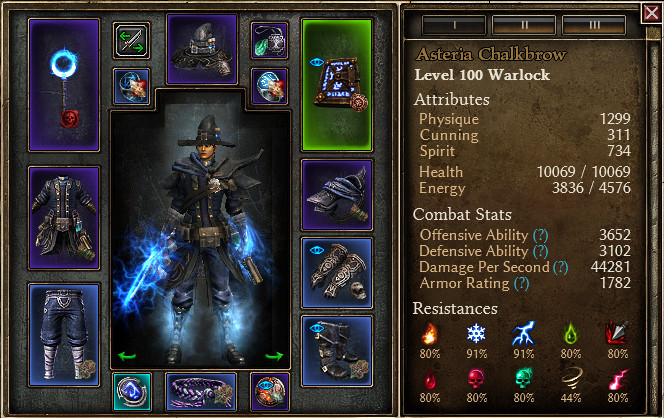This screenshot has width=664, height=418.
Task: Click the weapon swap icon with green arrows
Action: click(131, 41)
